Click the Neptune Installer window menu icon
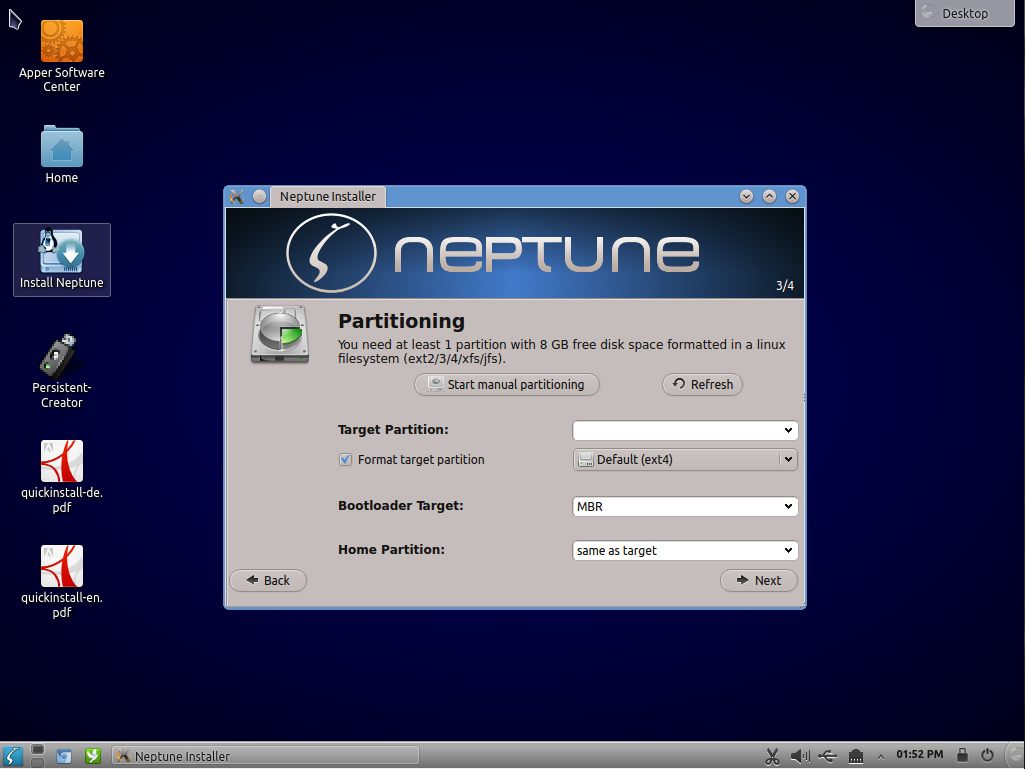This screenshot has width=1025, height=769. coord(237,196)
